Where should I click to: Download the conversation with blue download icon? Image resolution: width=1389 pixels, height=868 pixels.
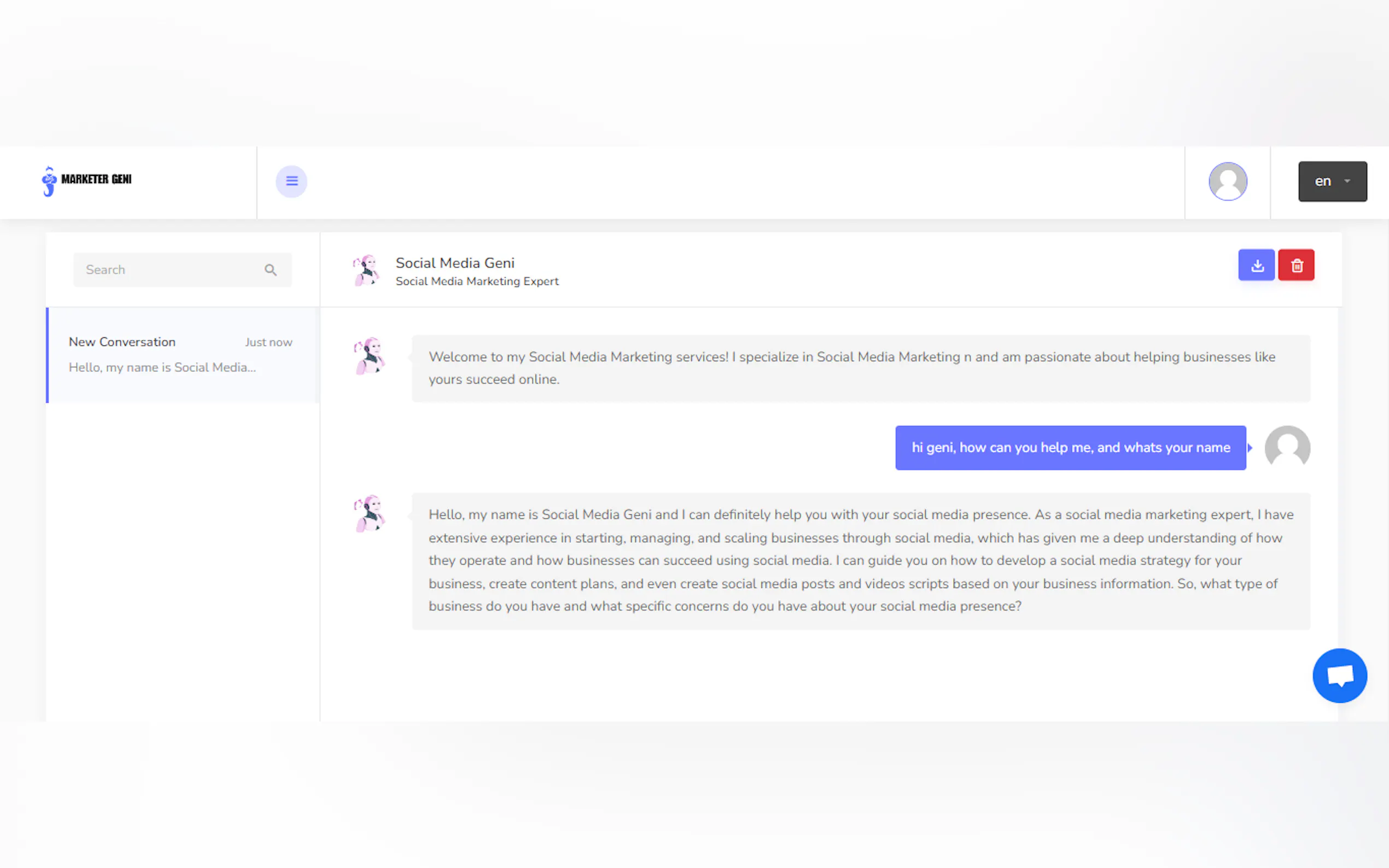pos(1256,265)
